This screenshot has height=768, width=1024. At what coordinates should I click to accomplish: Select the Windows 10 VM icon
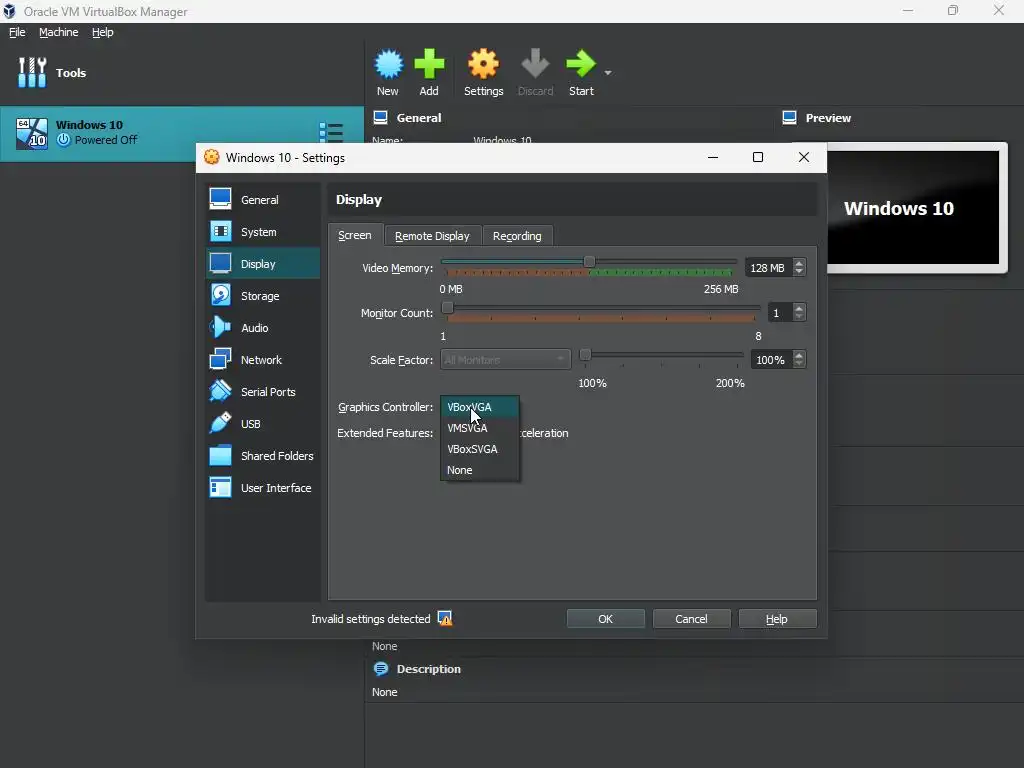pyautogui.click(x=32, y=133)
